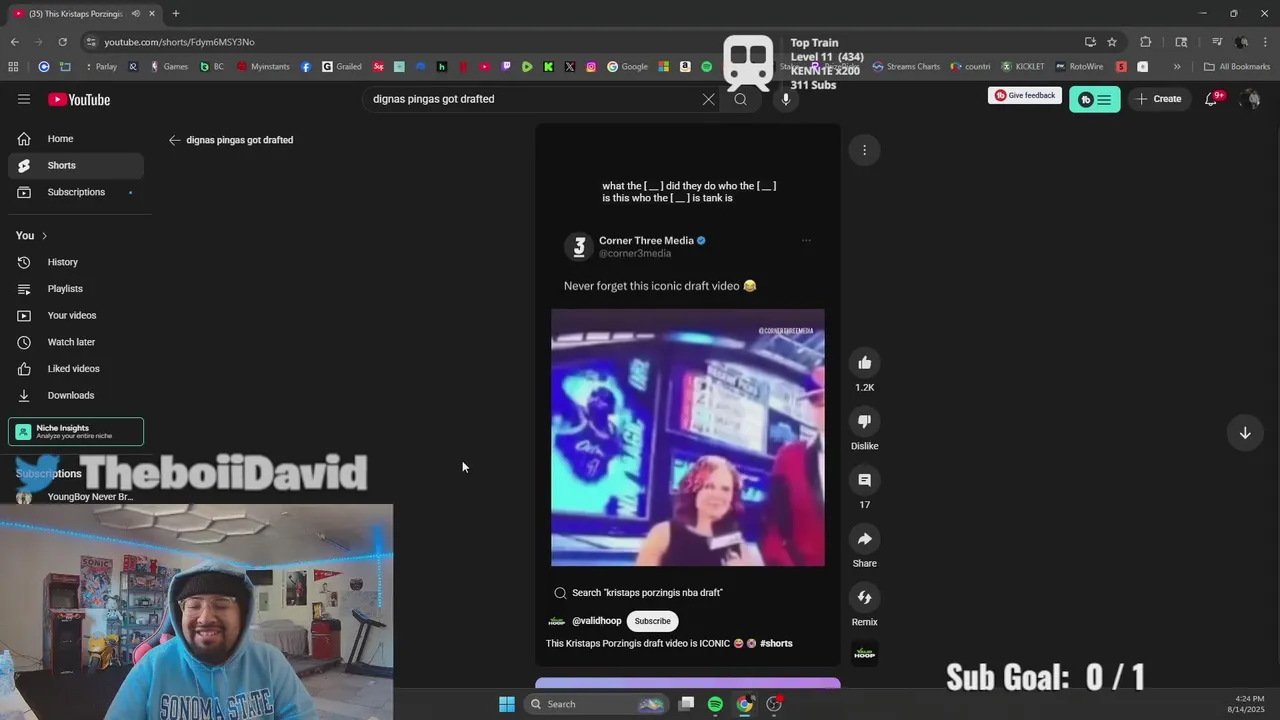This screenshot has height=720, width=1280.
Task: Click the Niche Insights button
Action: point(76,432)
